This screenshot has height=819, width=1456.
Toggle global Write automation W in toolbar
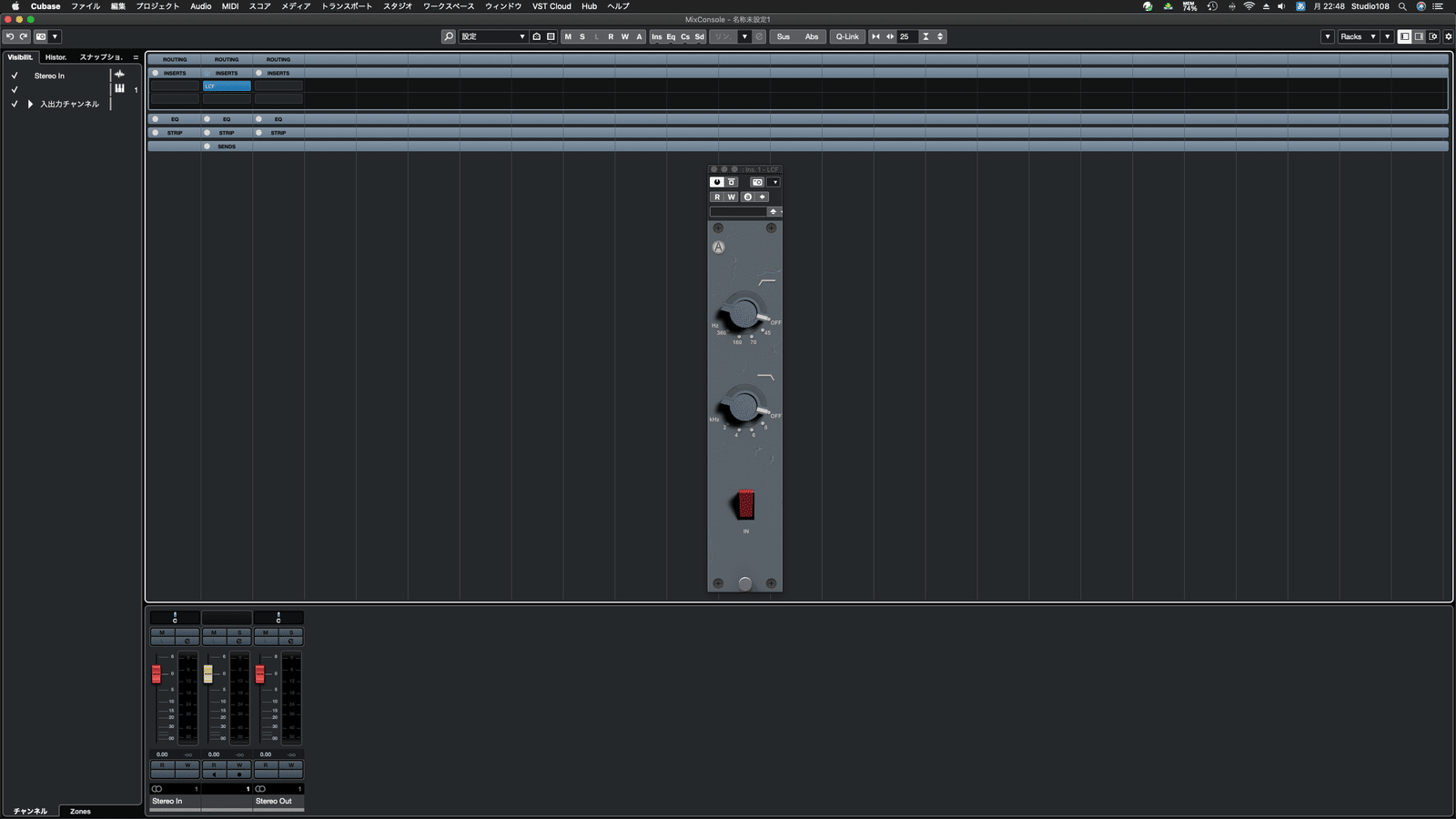tap(625, 36)
